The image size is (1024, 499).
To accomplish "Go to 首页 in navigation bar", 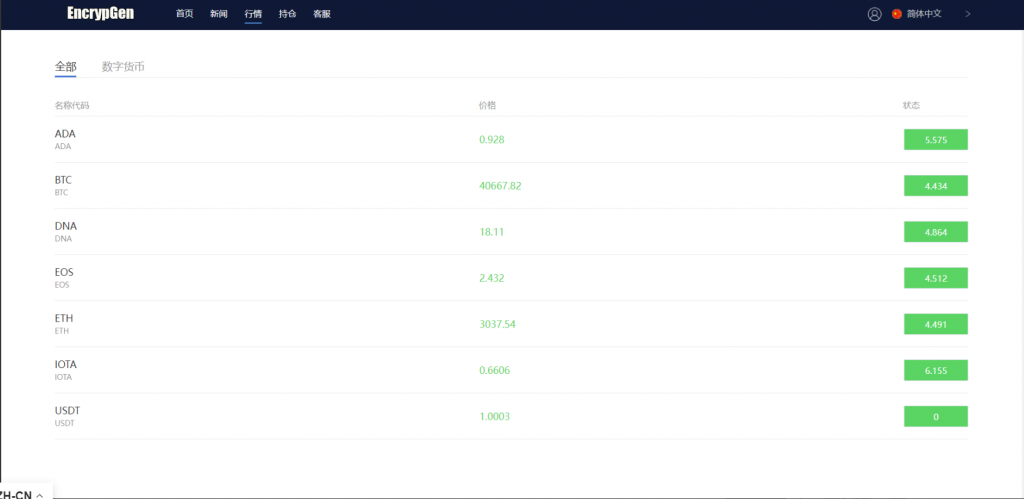I will (x=184, y=14).
